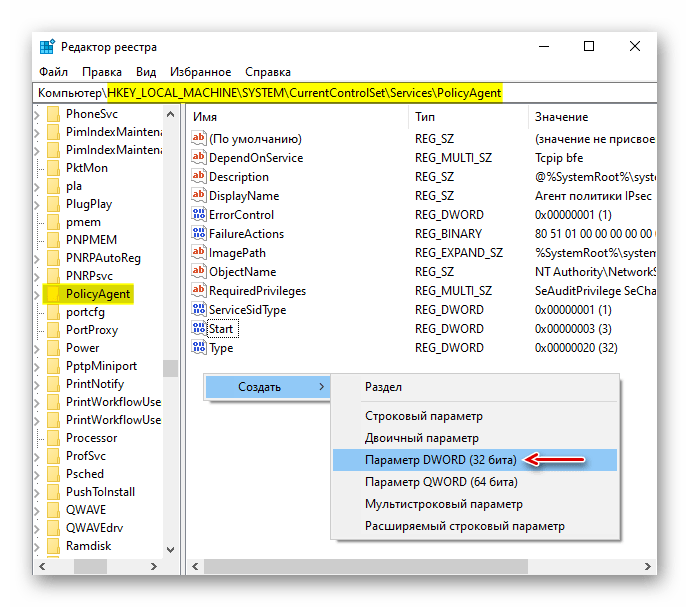Screen dimensions: 689x607
Task: Click the DWORD icon next to Start value
Action: point(198,329)
